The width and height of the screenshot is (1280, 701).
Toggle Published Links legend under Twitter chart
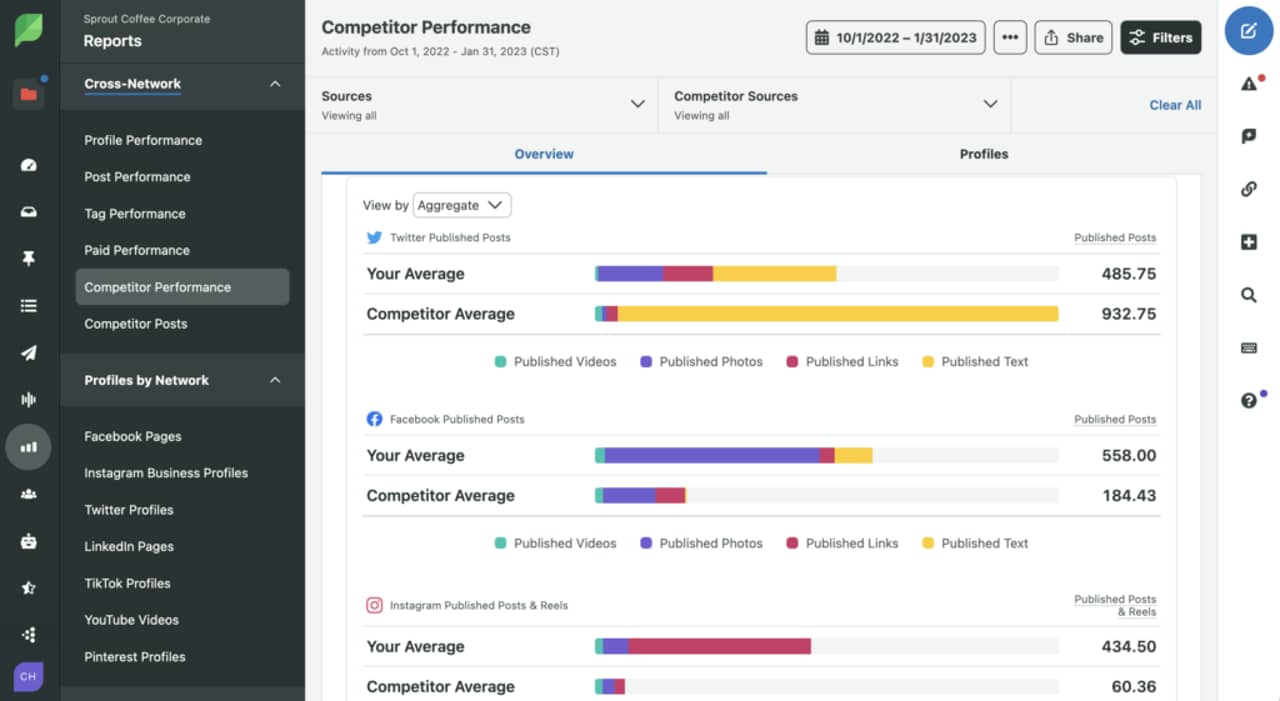point(841,362)
